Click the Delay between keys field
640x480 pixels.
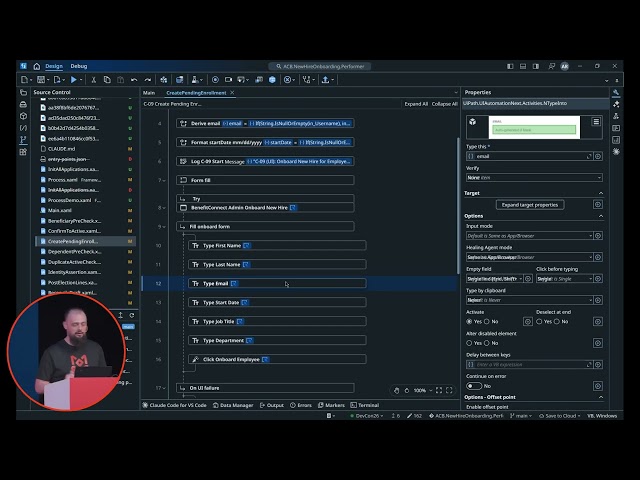point(530,365)
